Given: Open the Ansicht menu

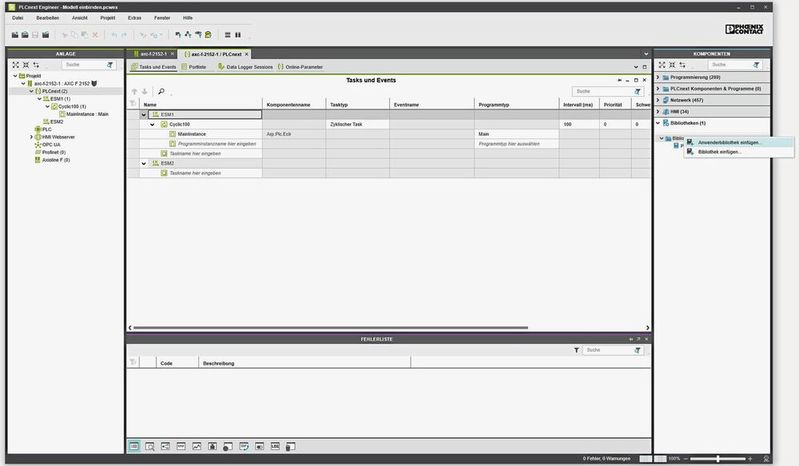Looking at the screenshot, I should pyautogui.click(x=79, y=18).
